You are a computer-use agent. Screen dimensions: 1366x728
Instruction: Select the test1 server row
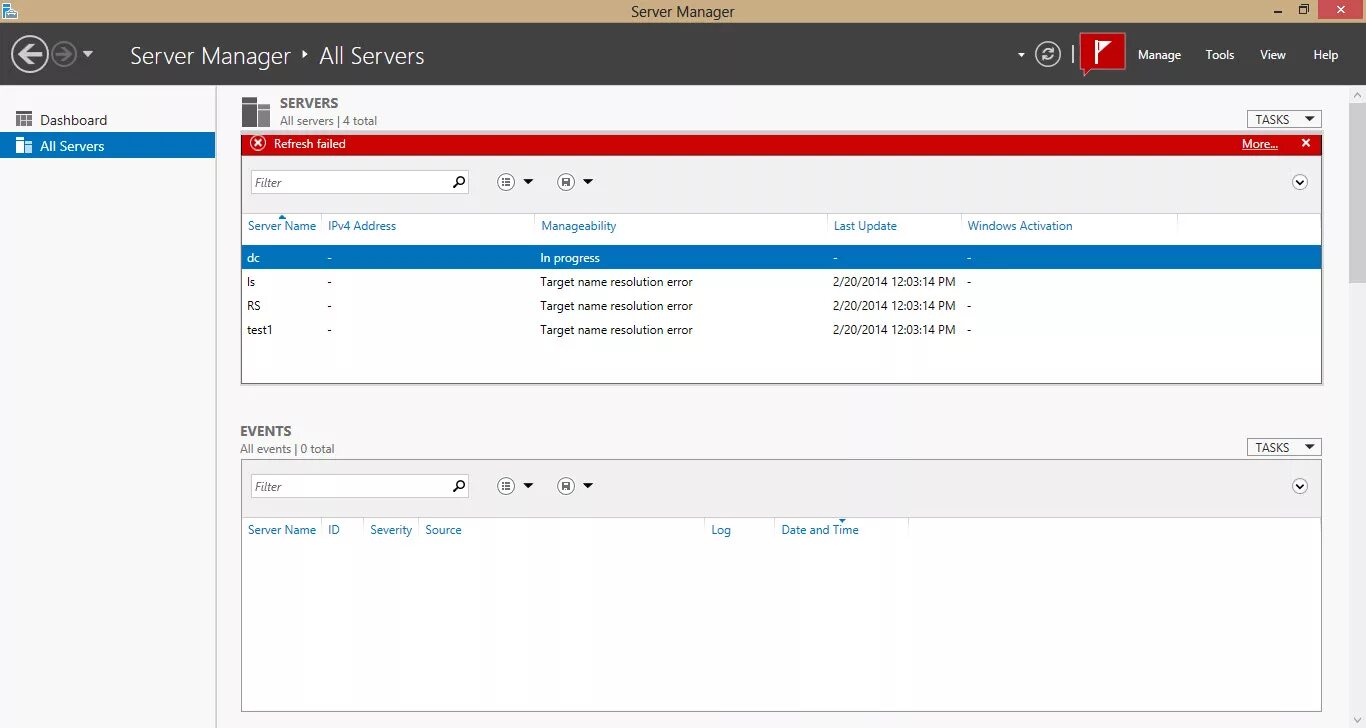(x=781, y=330)
